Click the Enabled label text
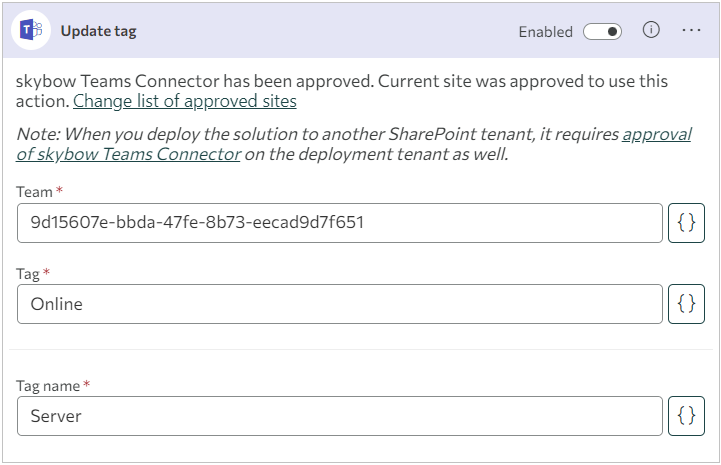721x465 pixels. click(x=545, y=32)
